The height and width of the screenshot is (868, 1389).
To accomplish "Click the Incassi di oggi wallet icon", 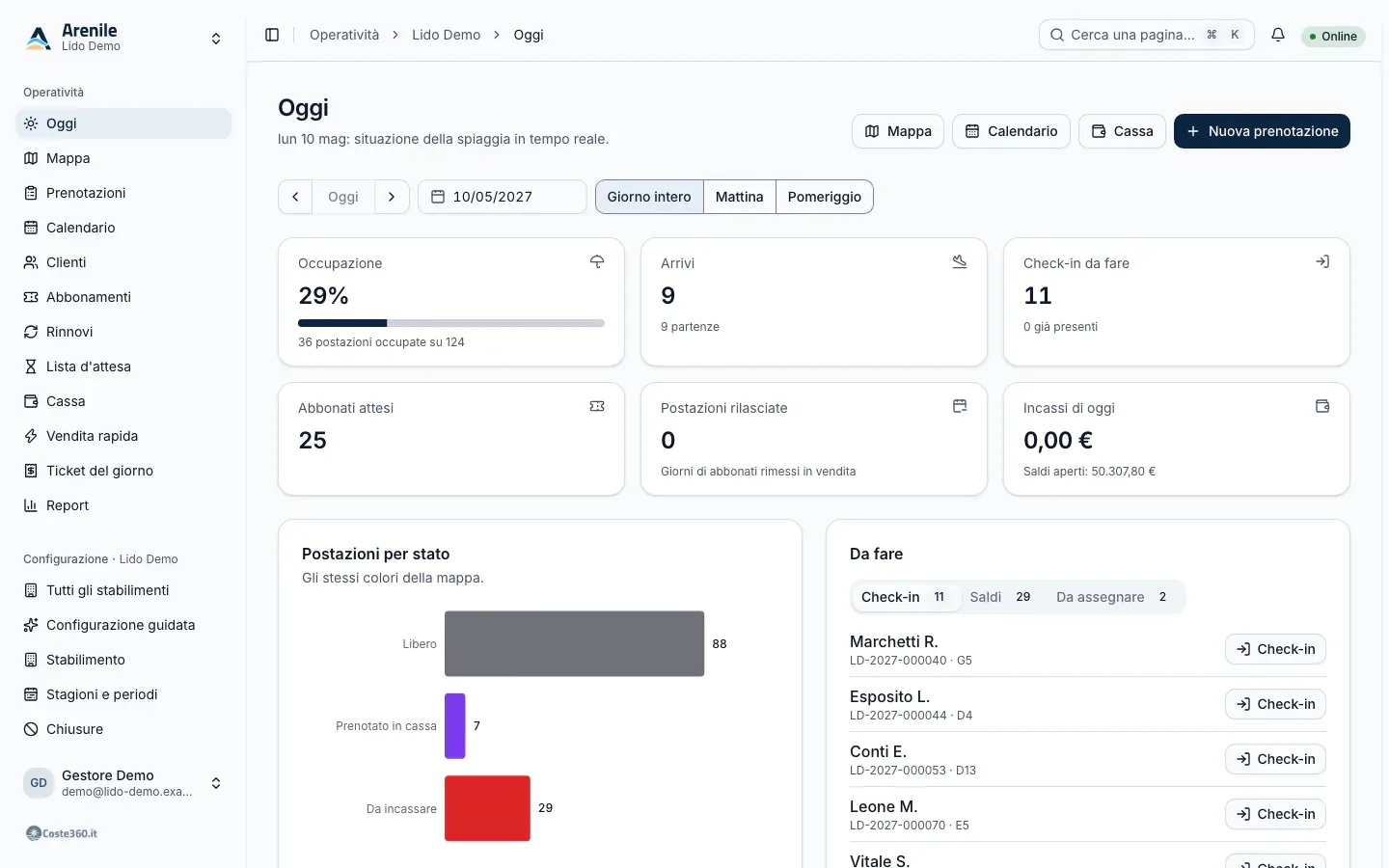I will pos(1322,407).
